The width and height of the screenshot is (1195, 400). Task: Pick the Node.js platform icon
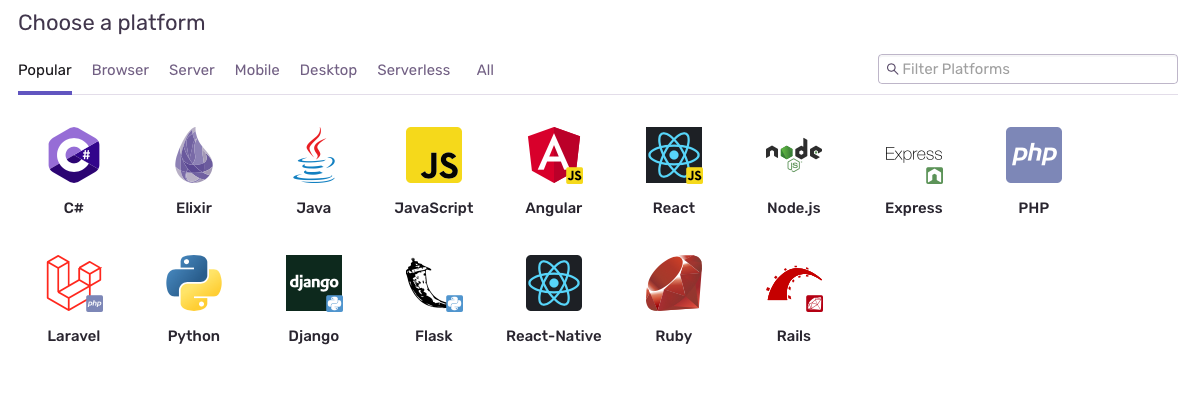tap(794, 155)
